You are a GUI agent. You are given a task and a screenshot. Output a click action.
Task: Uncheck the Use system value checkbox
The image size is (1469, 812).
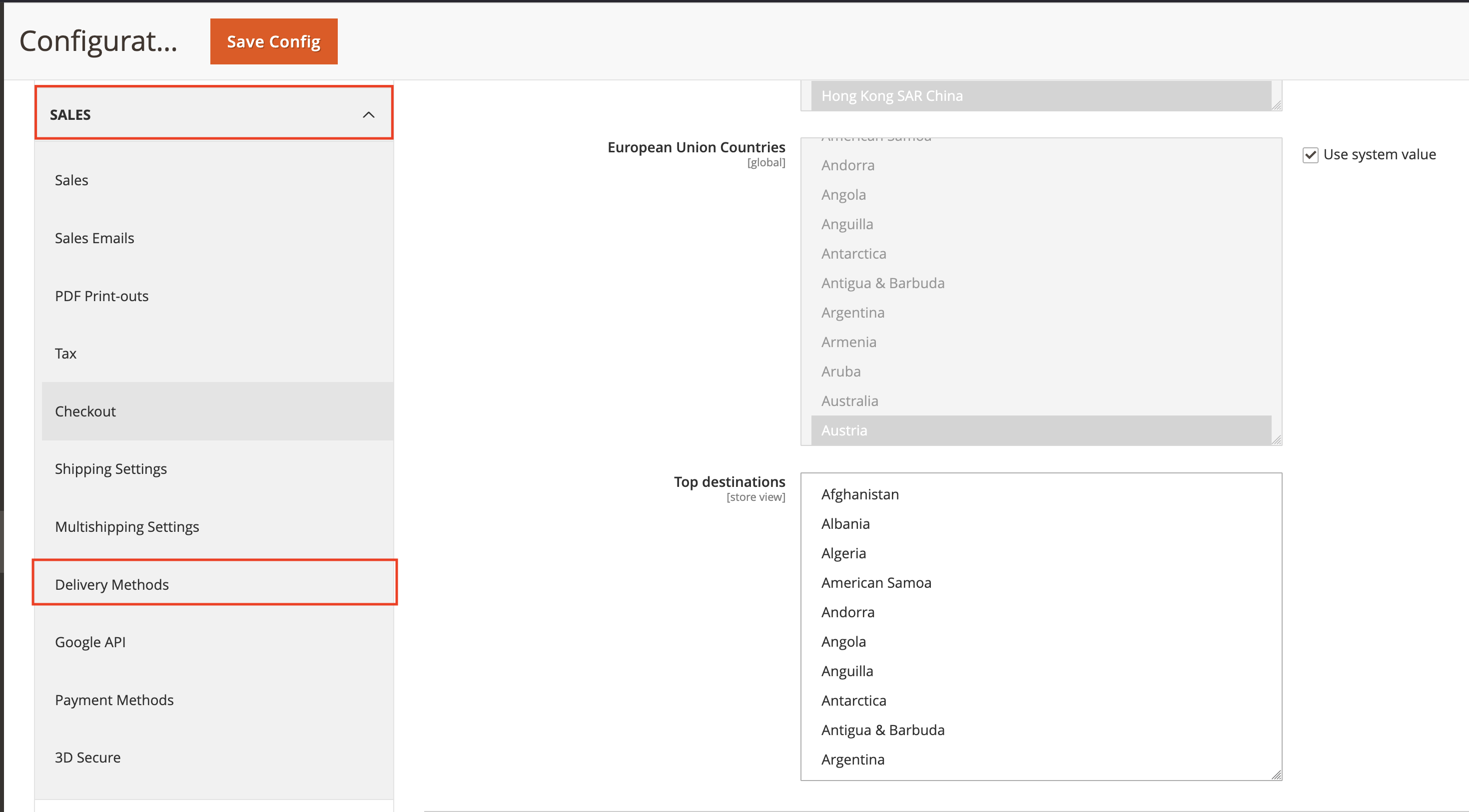coord(1311,154)
